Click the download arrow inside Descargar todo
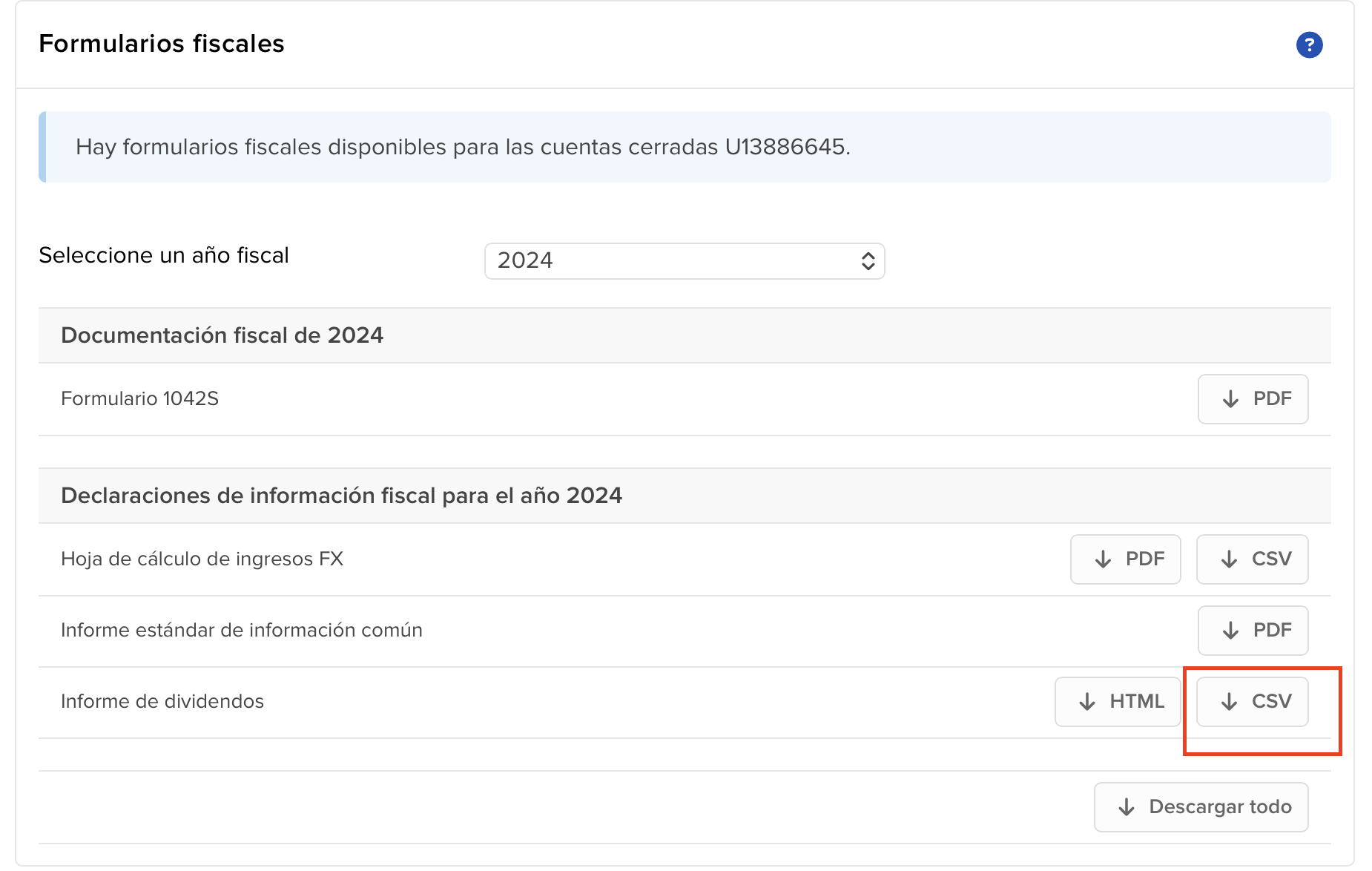The width and height of the screenshot is (1372, 871). tap(1128, 807)
